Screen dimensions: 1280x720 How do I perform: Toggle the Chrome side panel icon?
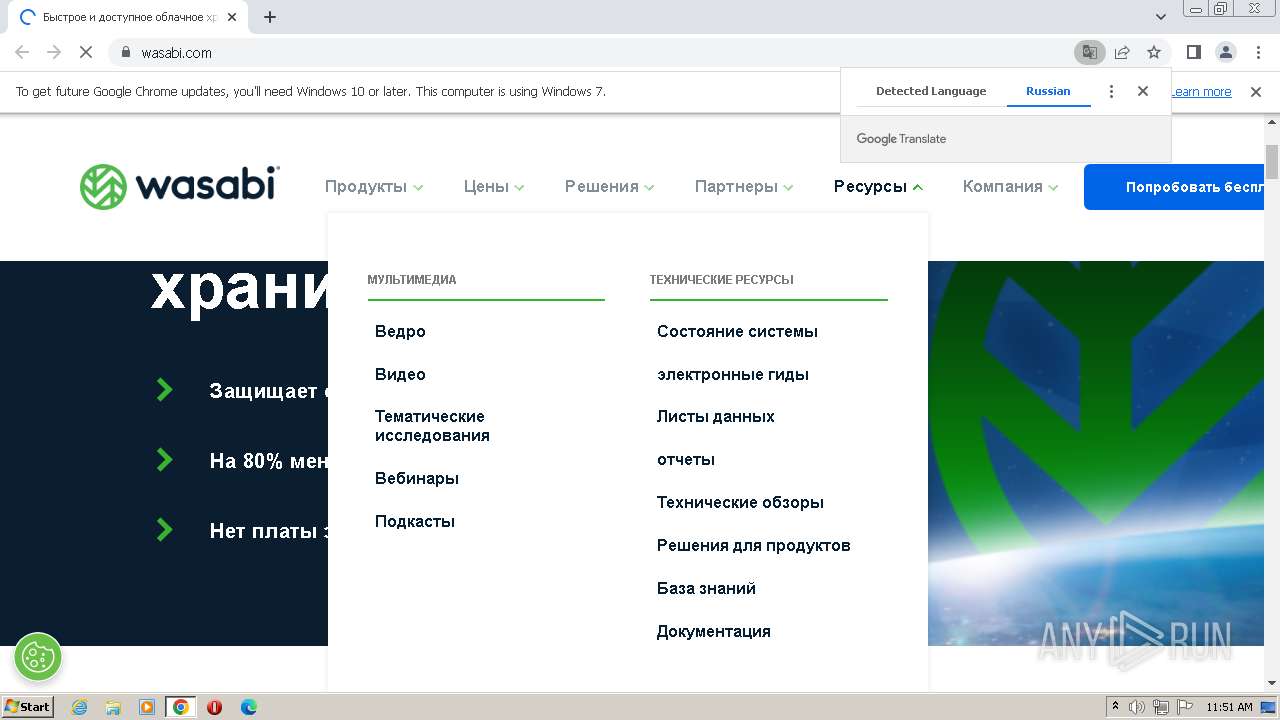(1193, 52)
